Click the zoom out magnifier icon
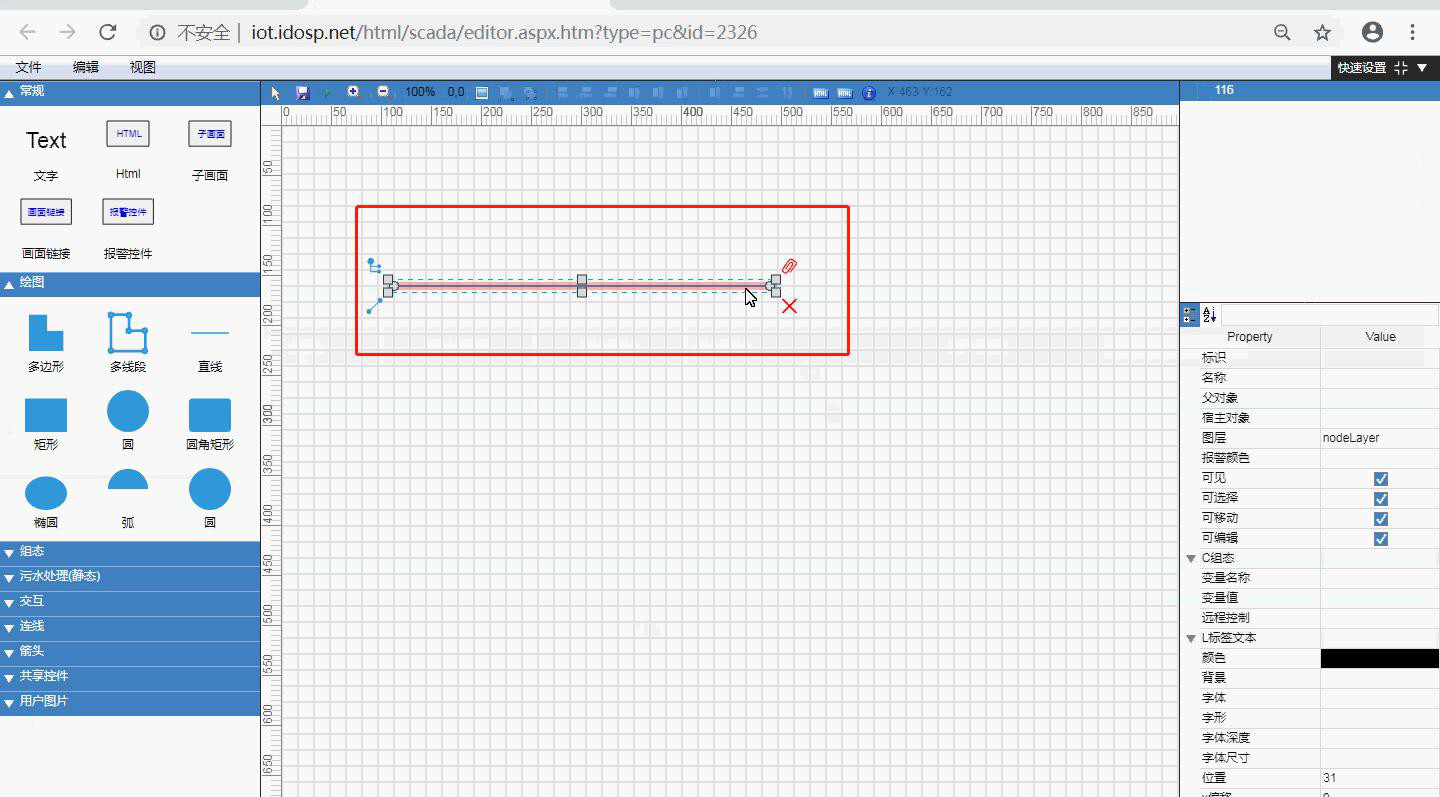The image size is (1440, 797). pyautogui.click(x=383, y=92)
